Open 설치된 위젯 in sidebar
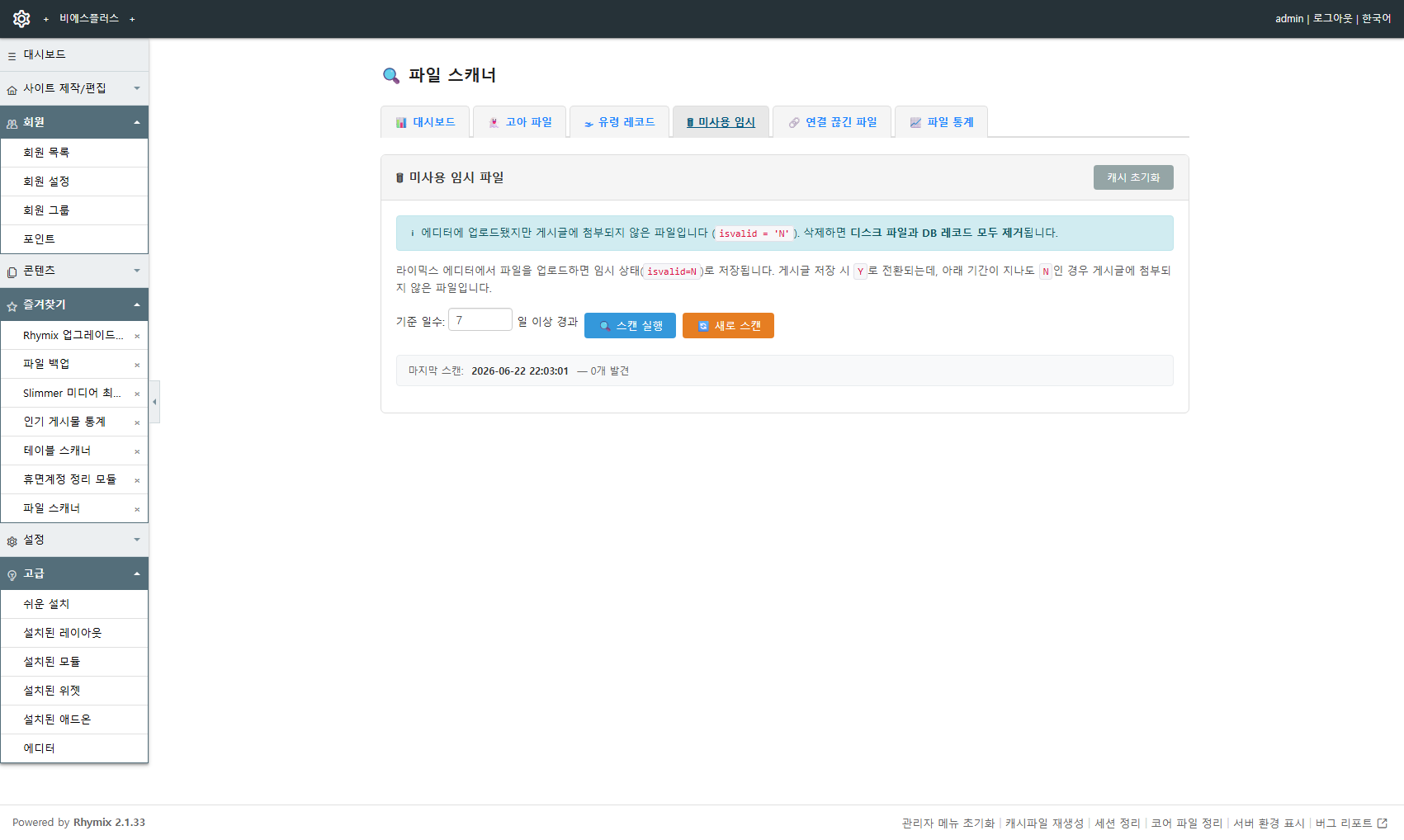Screen dimensions: 1404x840 [x=74, y=691]
